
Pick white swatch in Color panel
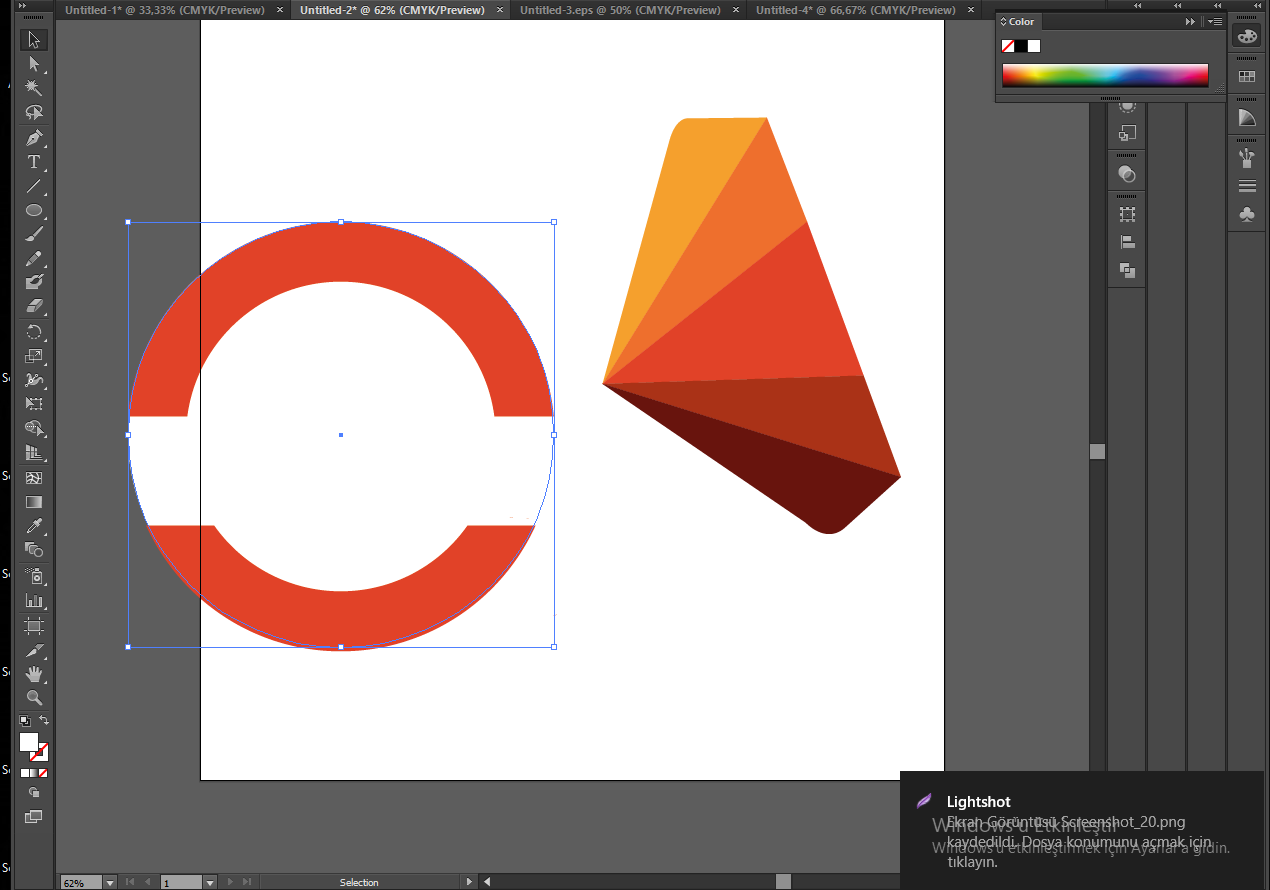tap(1034, 46)
